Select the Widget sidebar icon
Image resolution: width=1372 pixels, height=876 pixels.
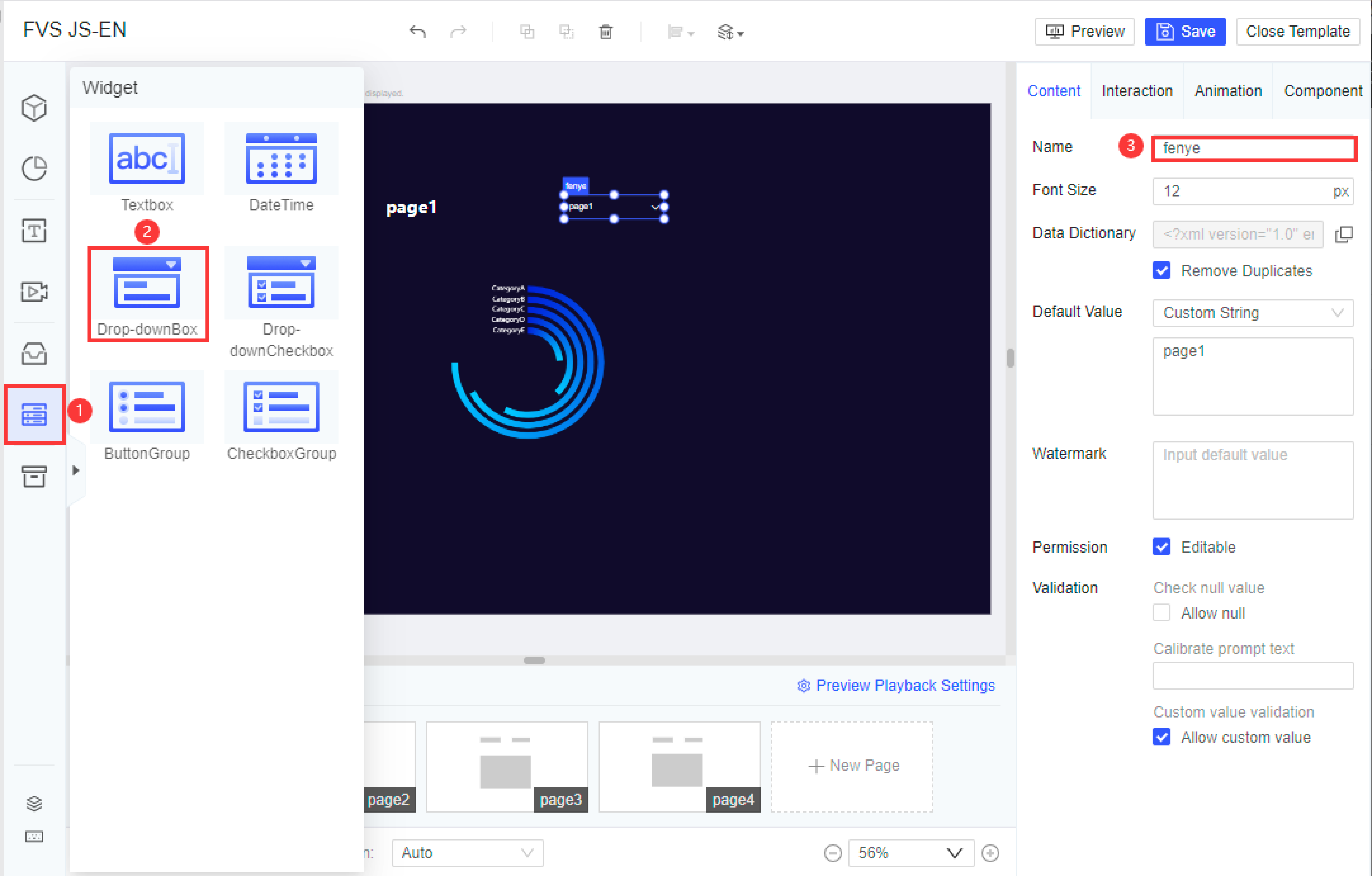tap(34, 415)
